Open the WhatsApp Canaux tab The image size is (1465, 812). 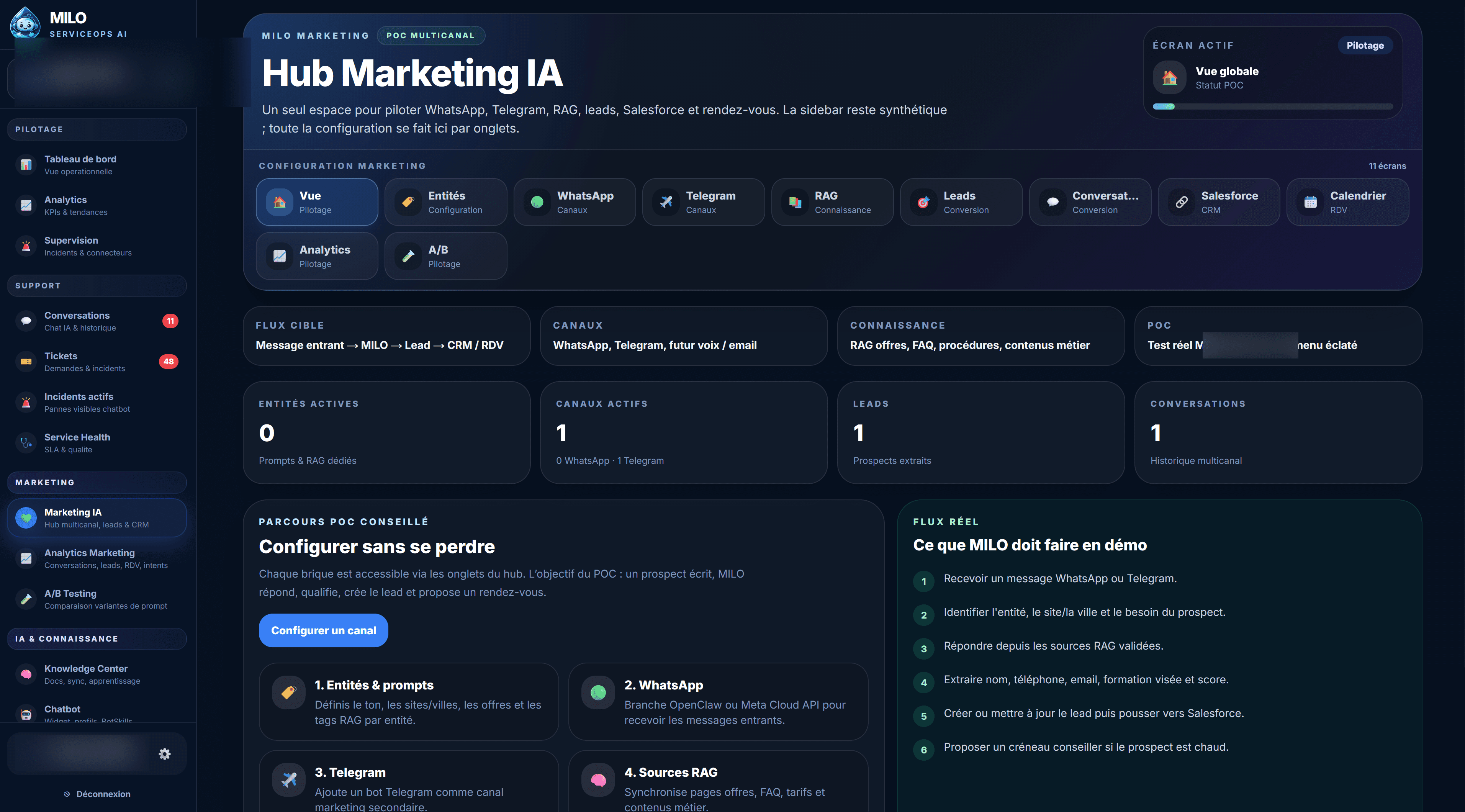click(575, 202)
